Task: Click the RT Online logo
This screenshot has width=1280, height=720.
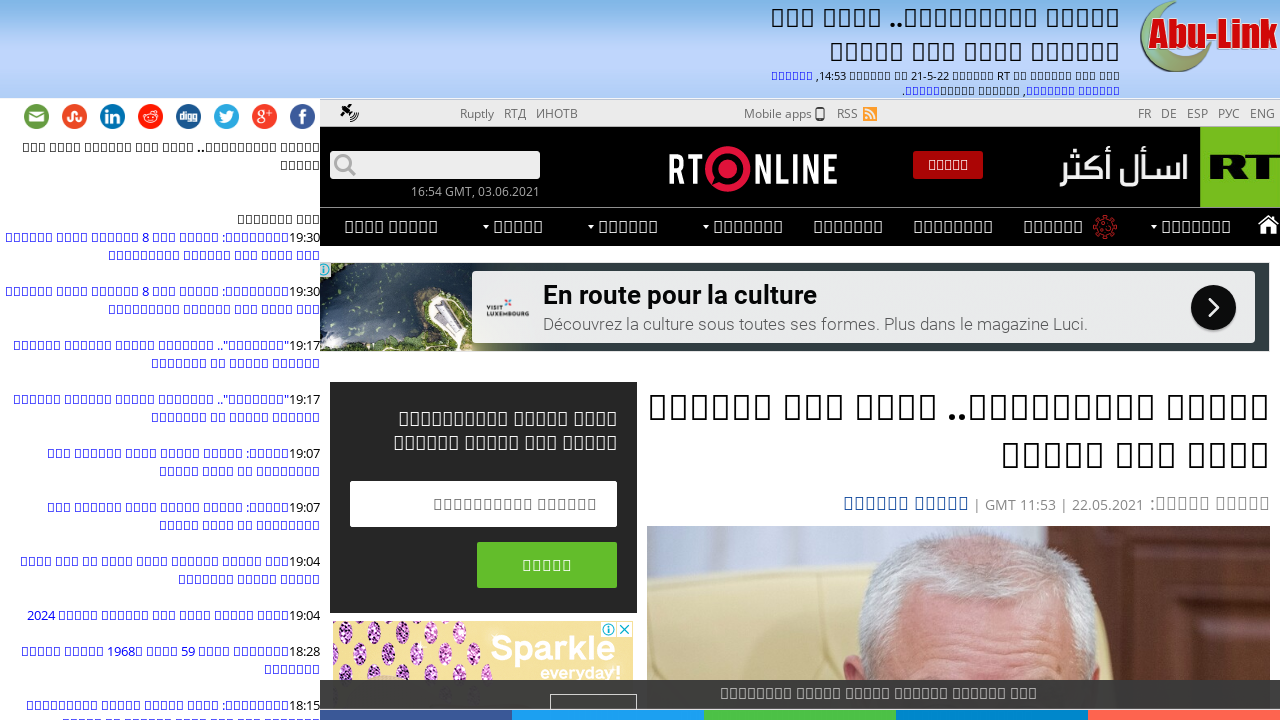Action: 753,168
